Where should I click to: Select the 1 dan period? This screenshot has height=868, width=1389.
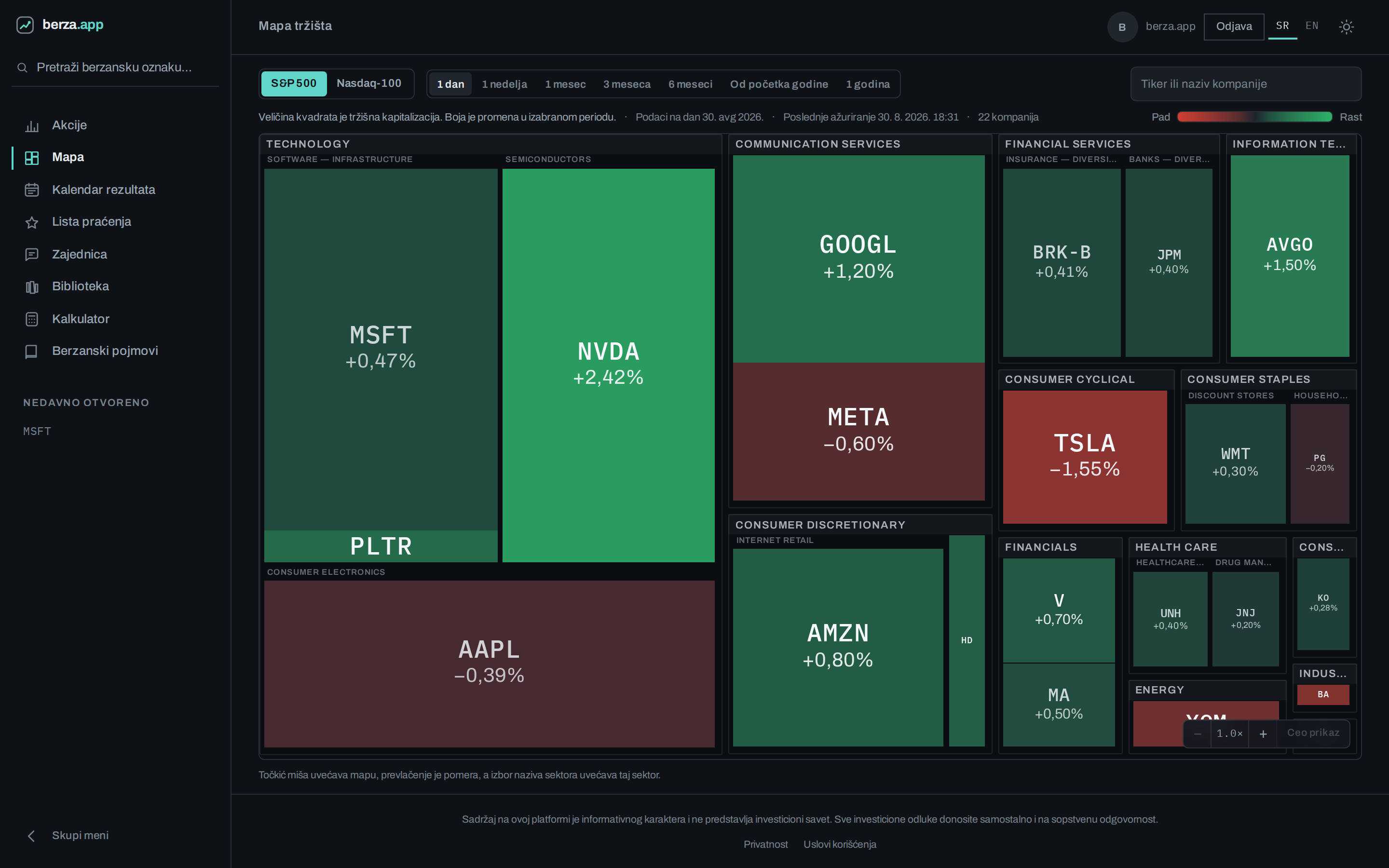click(x=450, y=84)
